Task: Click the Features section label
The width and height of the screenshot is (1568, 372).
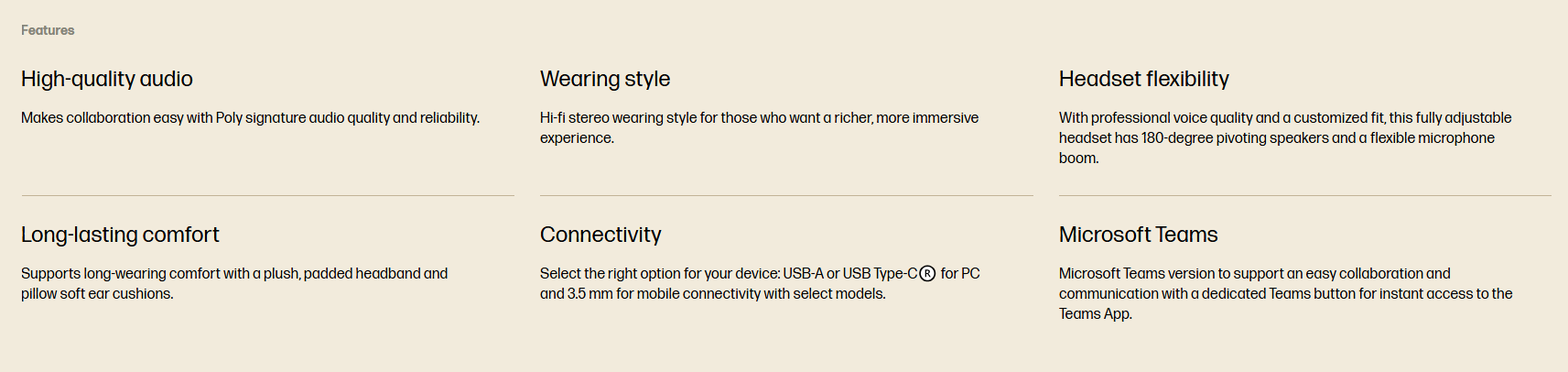Action: click(x=48, y=30)
